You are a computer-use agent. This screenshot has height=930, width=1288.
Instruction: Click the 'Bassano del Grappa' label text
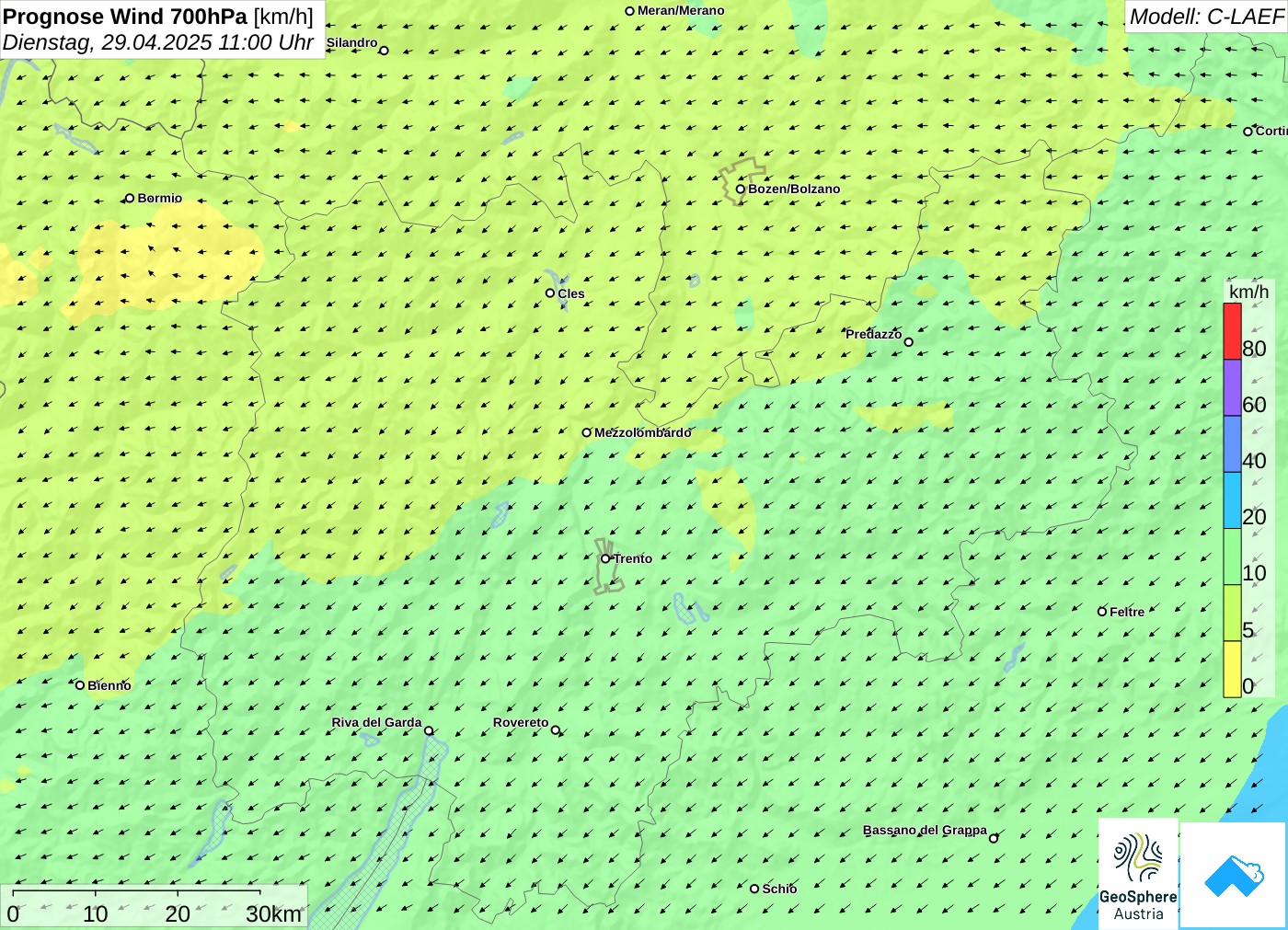coord(925,830)
